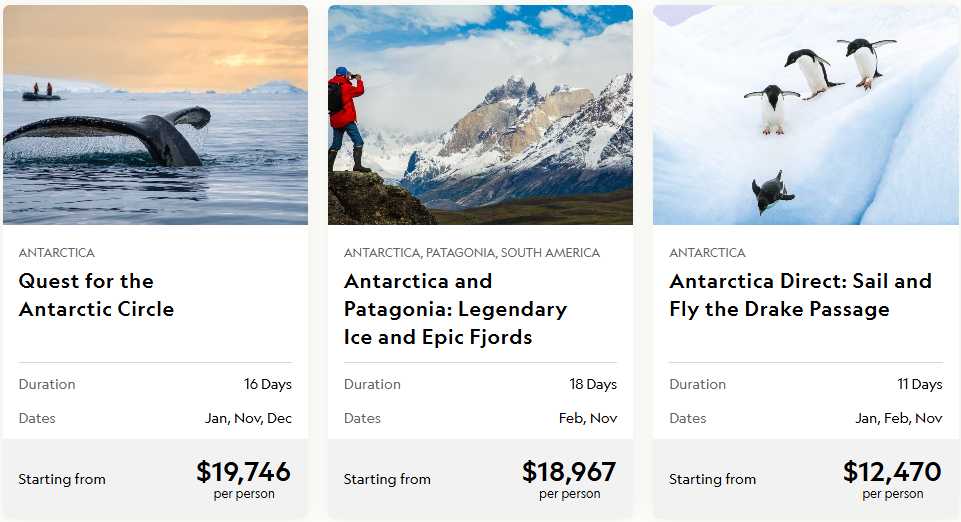Click Starting from on the Patagonia card
961x522 pixels.
point(387,480)
